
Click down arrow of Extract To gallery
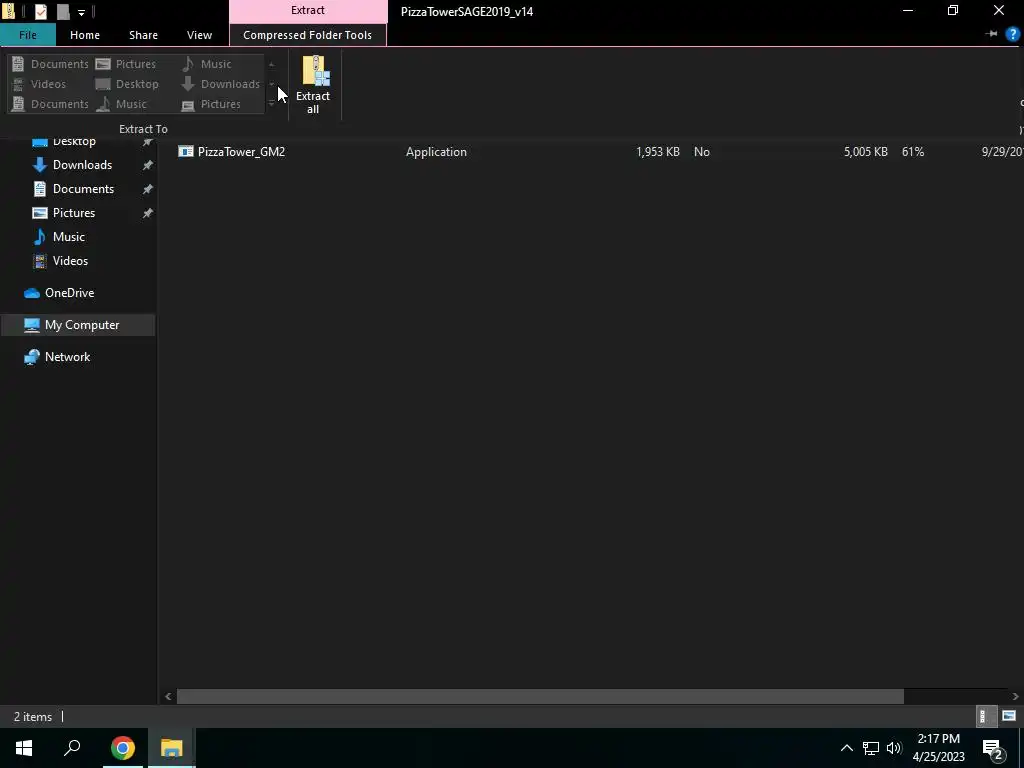(272, 84)
